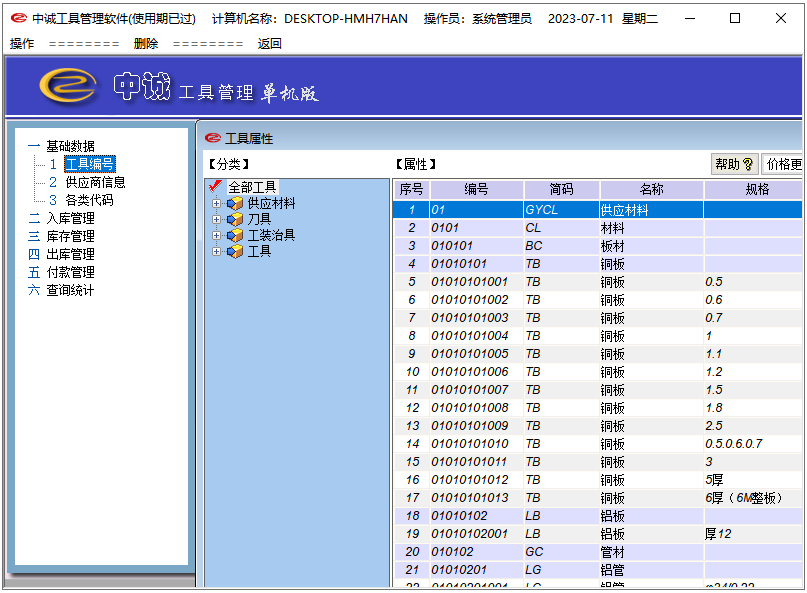Click code 01010101001
Image resolution: width=807 pixels, height=593 pixels.
[477, 282]
